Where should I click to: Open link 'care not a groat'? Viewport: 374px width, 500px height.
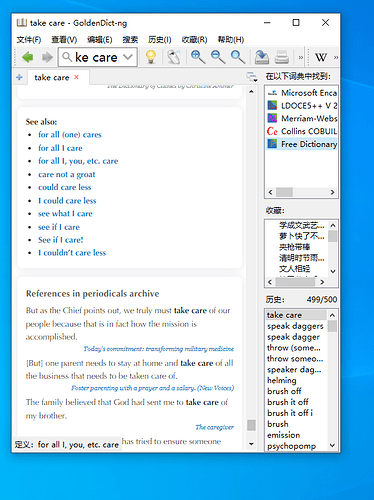(x=67, y=174)
